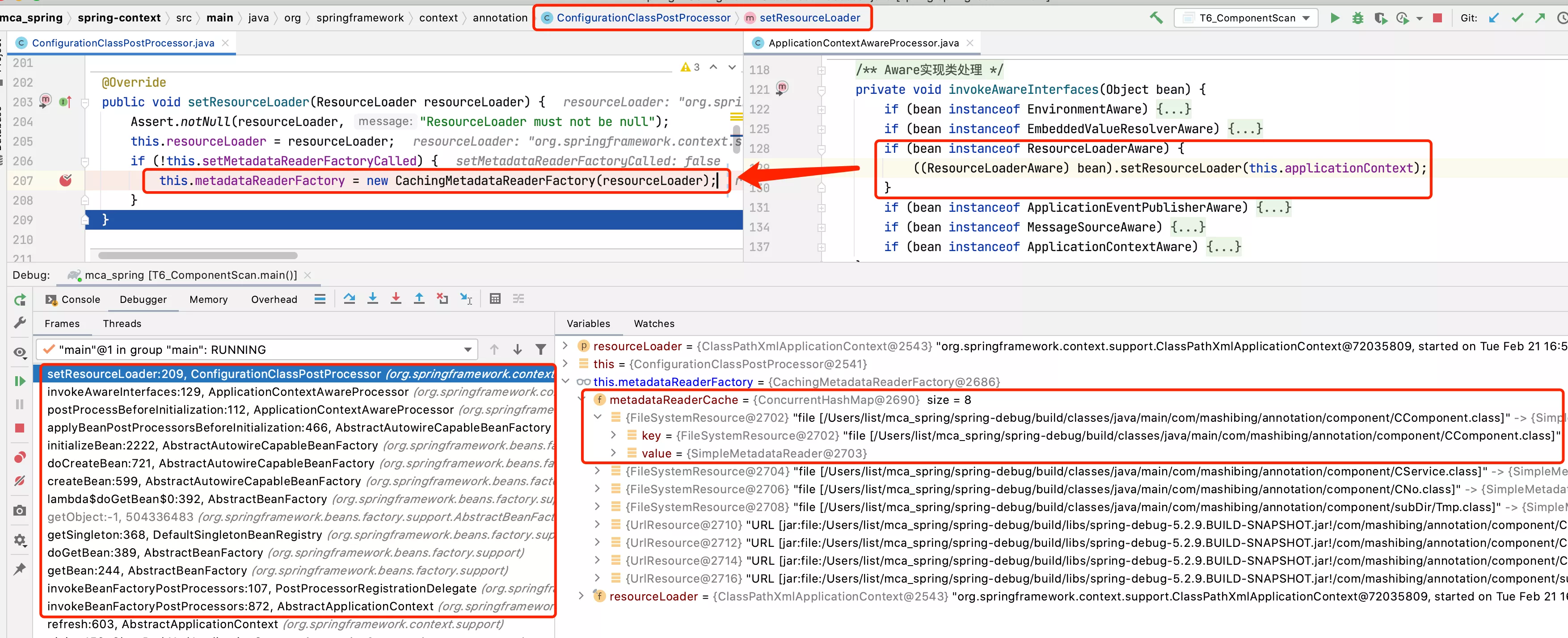Switch to the Console tab
1568x638 pixels.
tap(72, 299)
